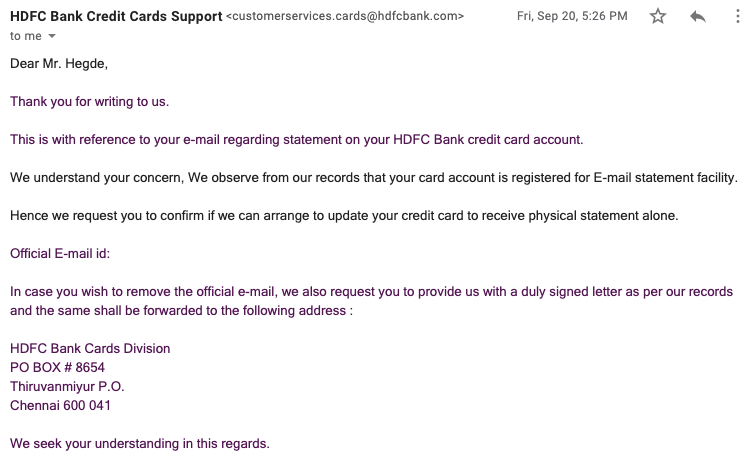Image resolution: width=753 pixels, height=459 pixels.
Task: Click the 'Chennai 600 041' line
Action: 60,406
